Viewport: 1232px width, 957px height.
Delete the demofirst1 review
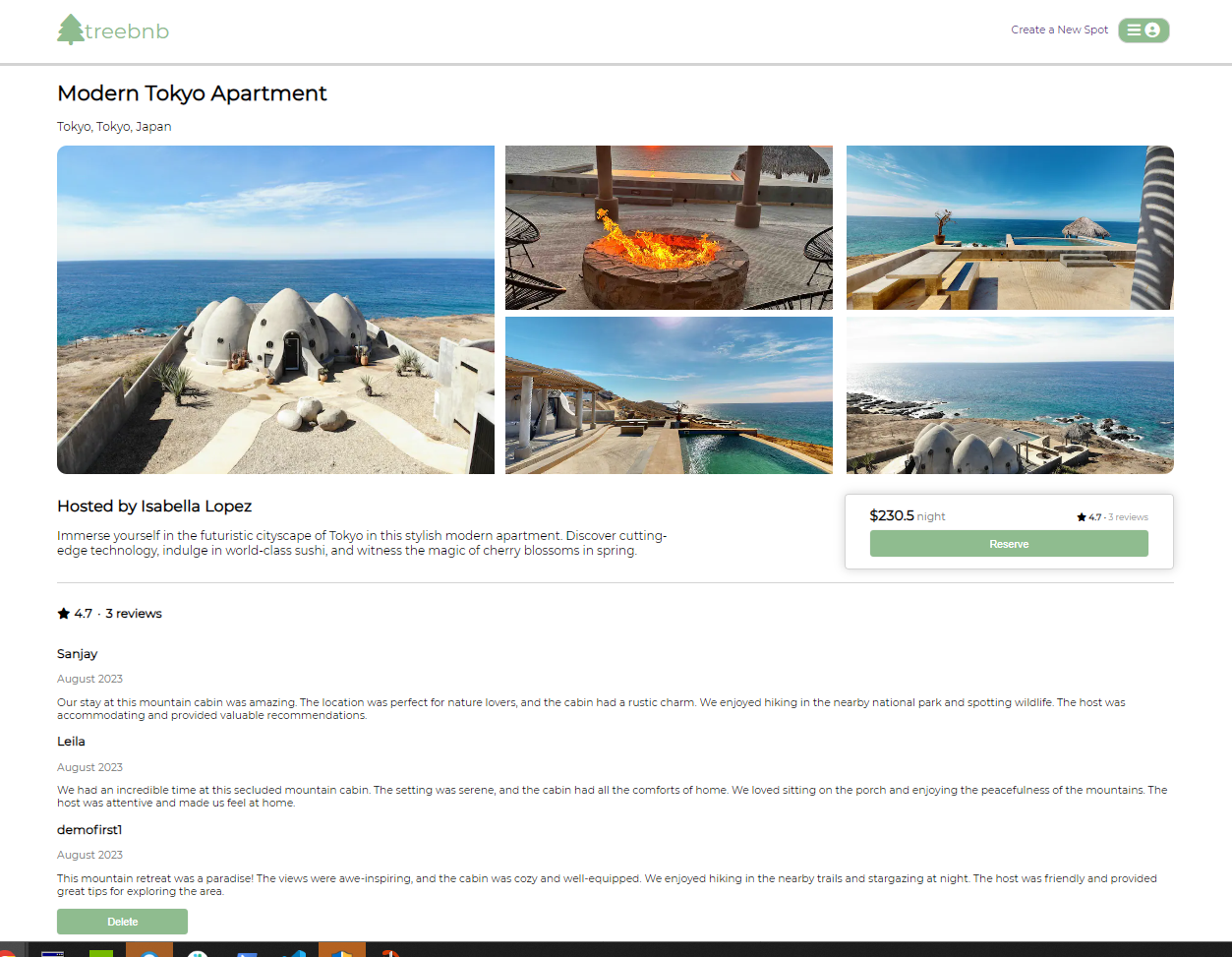[122, 922]
